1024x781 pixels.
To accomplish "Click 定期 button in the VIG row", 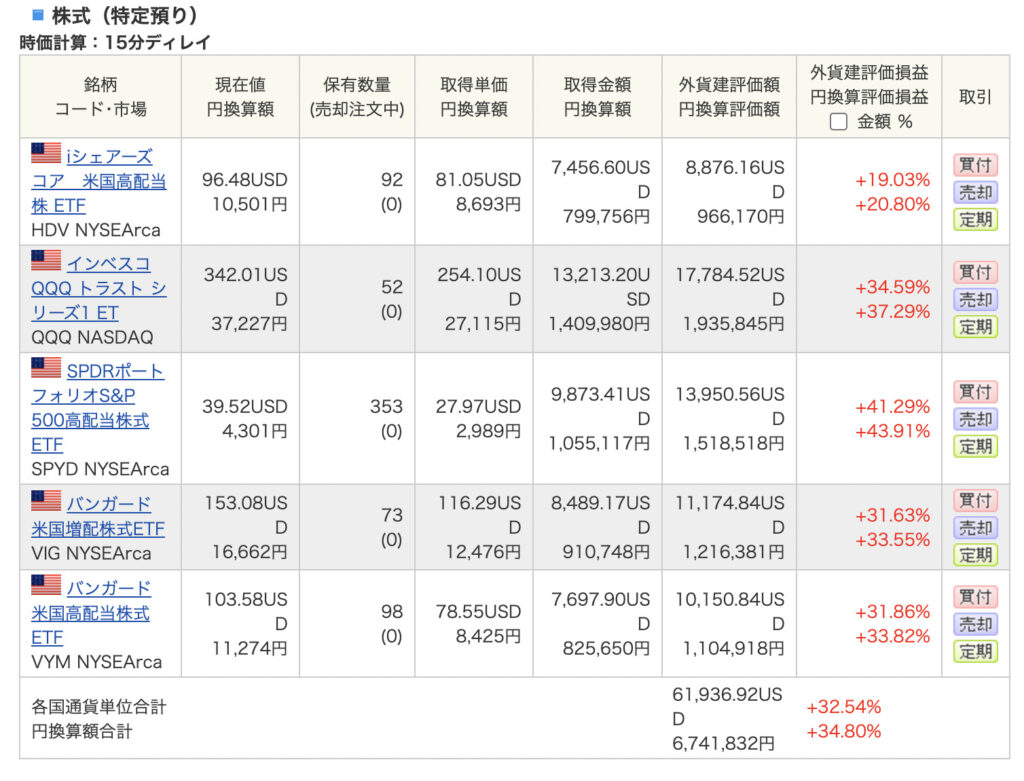I will pyautogui.click(x=975, y=555).
